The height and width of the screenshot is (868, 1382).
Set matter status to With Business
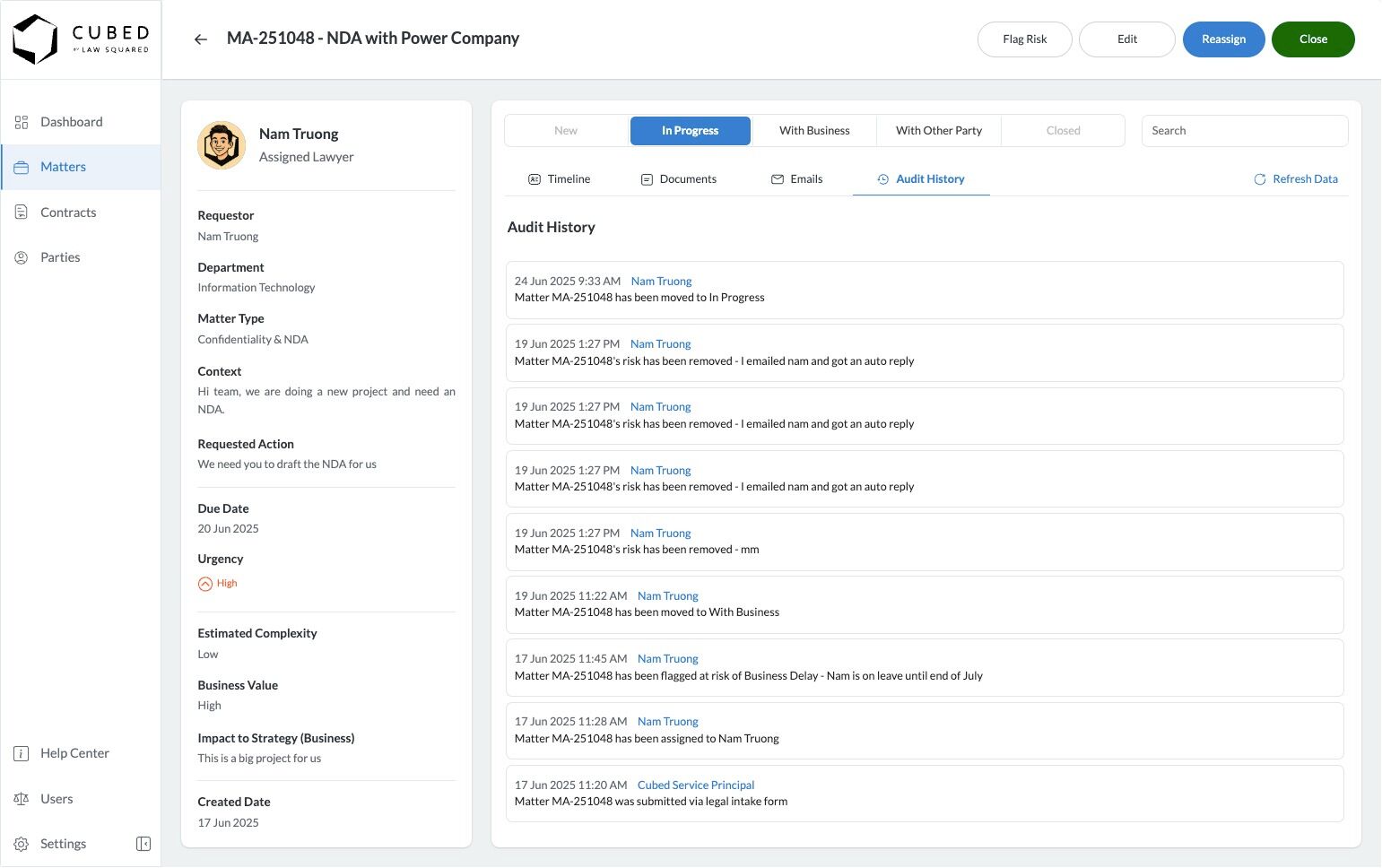(814, 131)
